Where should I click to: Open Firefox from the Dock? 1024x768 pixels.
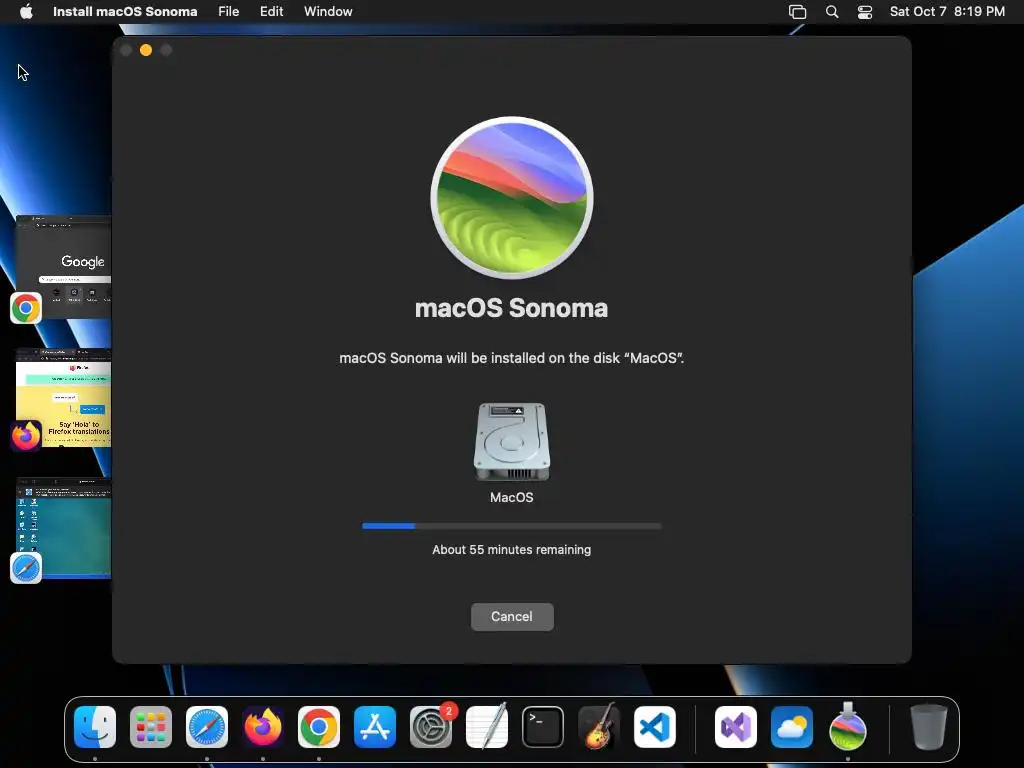[263, 727]
